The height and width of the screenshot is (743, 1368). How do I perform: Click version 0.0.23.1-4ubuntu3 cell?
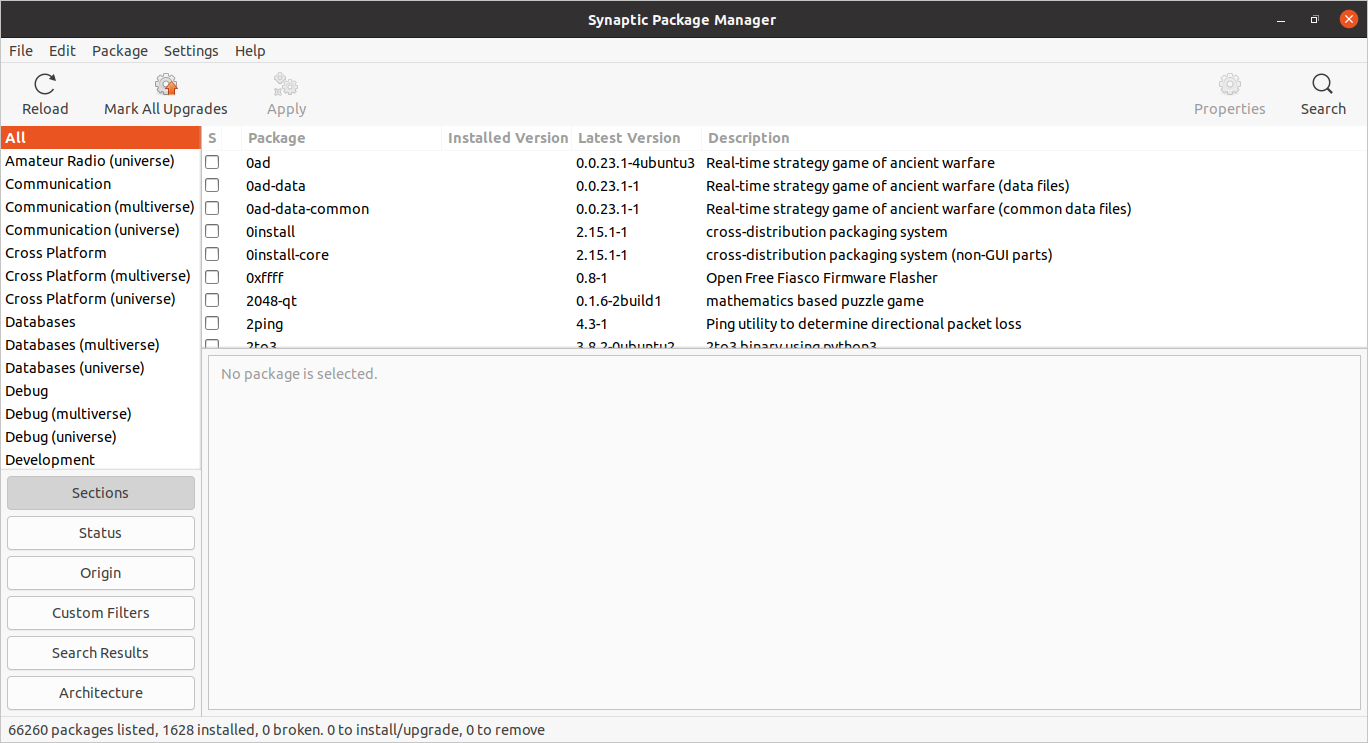point(635,163)
